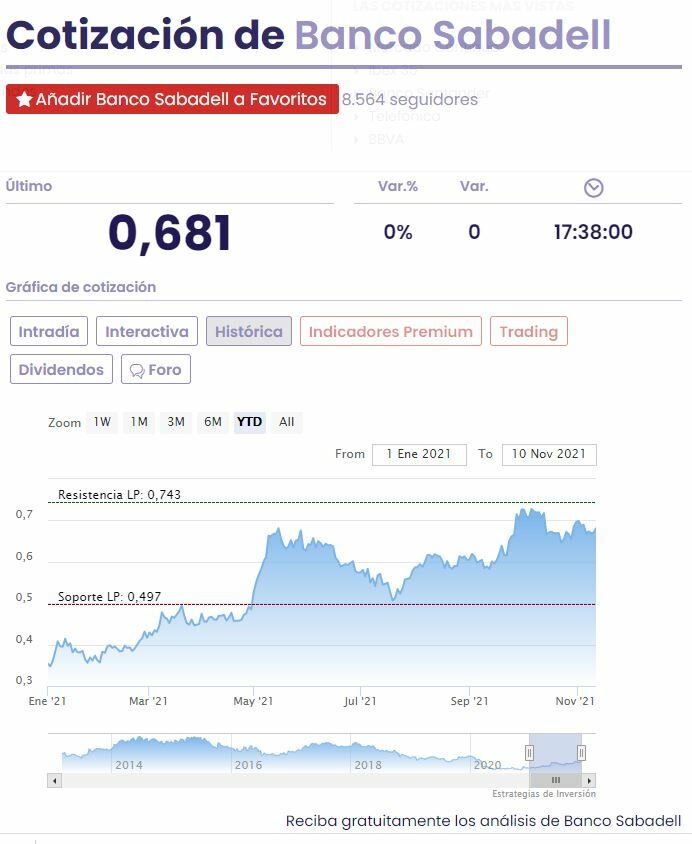Select the 3M zoom range
This screenshot has height=844, width=692.
pos(176,422)
